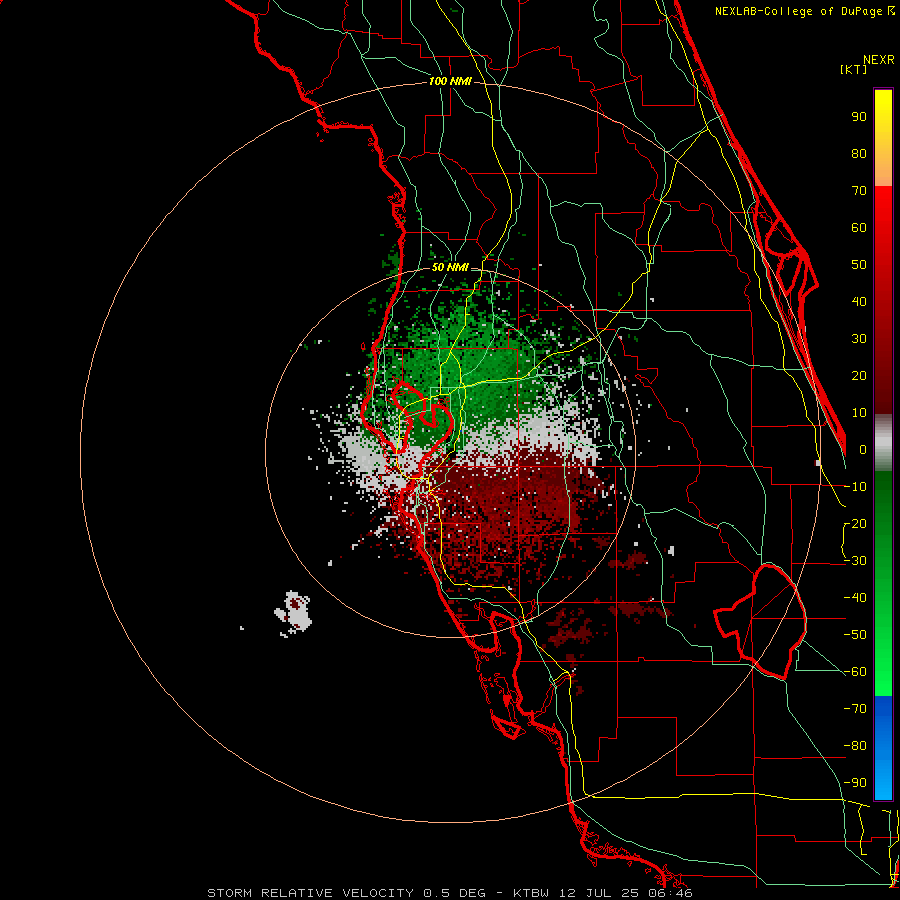This screenshot has width=900, height=900.
Task: Select the 100 NMI range ring label
Action: 449,82
